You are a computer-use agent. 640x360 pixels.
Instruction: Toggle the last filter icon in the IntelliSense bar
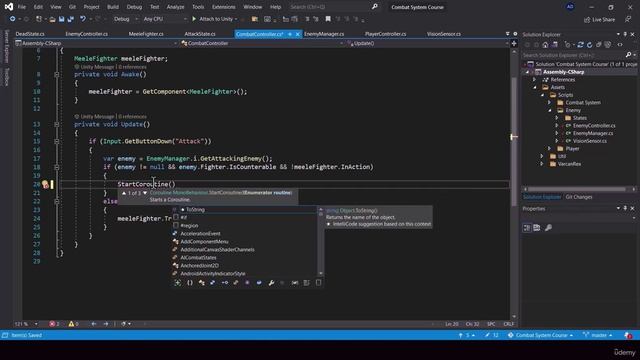(318, 282)
